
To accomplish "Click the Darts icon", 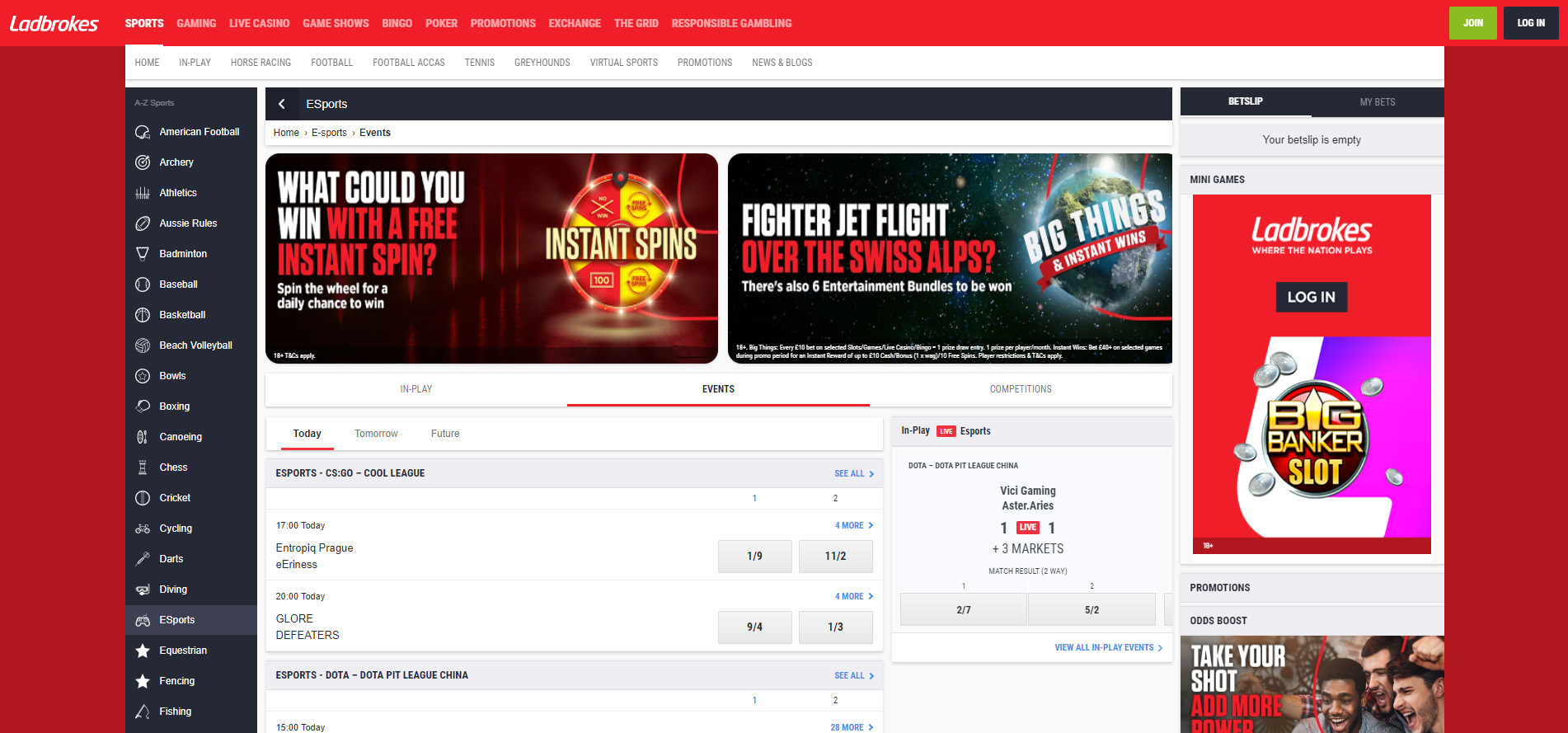I will pyautogui.click(x=143, y=559).
